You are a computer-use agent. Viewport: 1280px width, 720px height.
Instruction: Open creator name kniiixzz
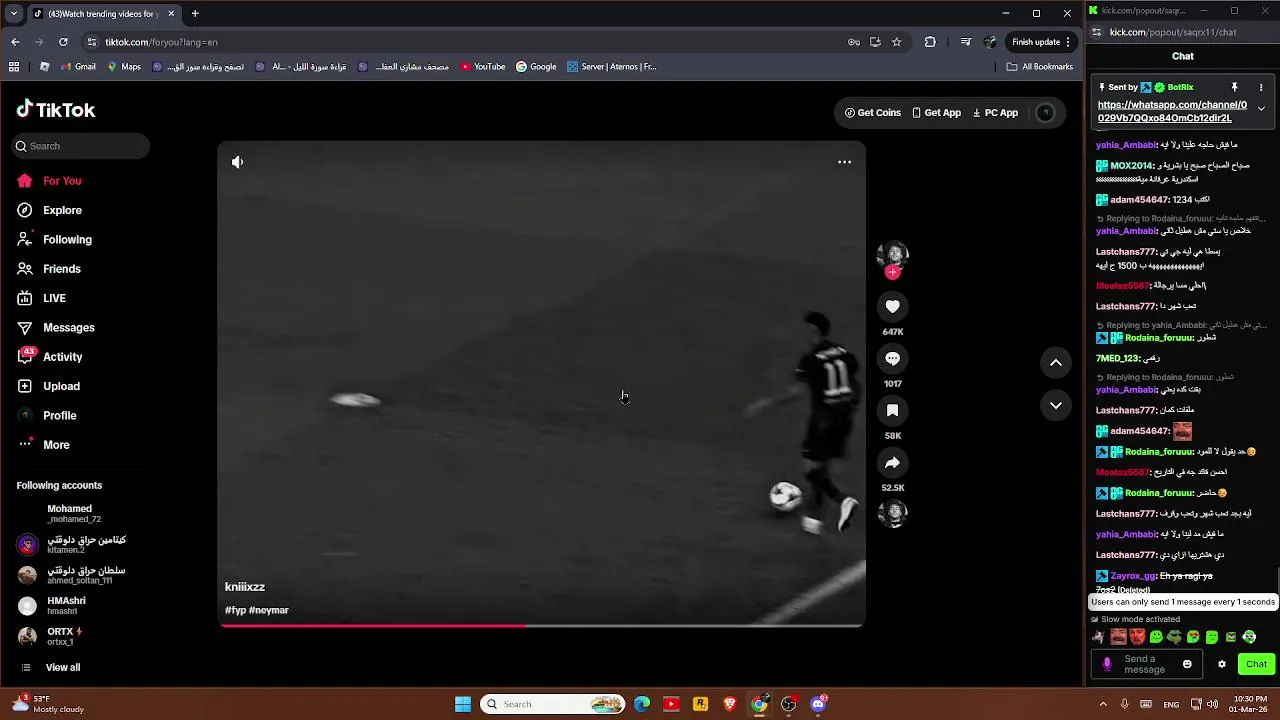[x=245, y=587]
